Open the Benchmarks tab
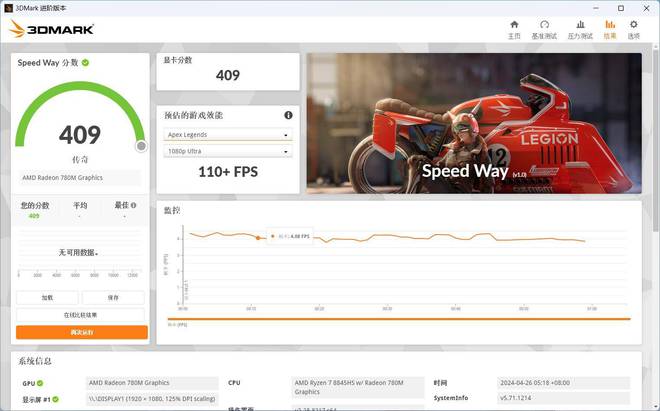 tap(544, 30)
